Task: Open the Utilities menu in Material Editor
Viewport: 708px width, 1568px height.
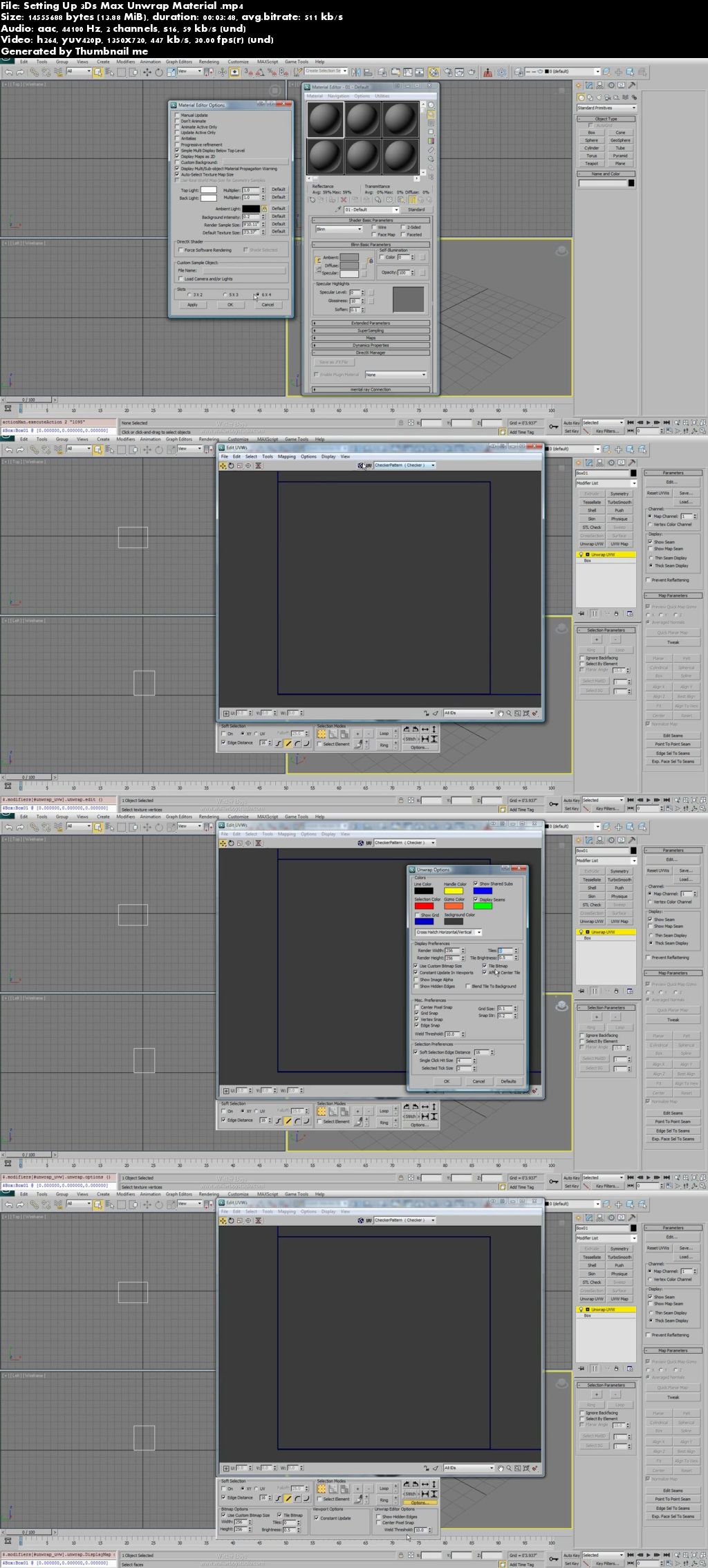Action: click(x=382, y=96)
